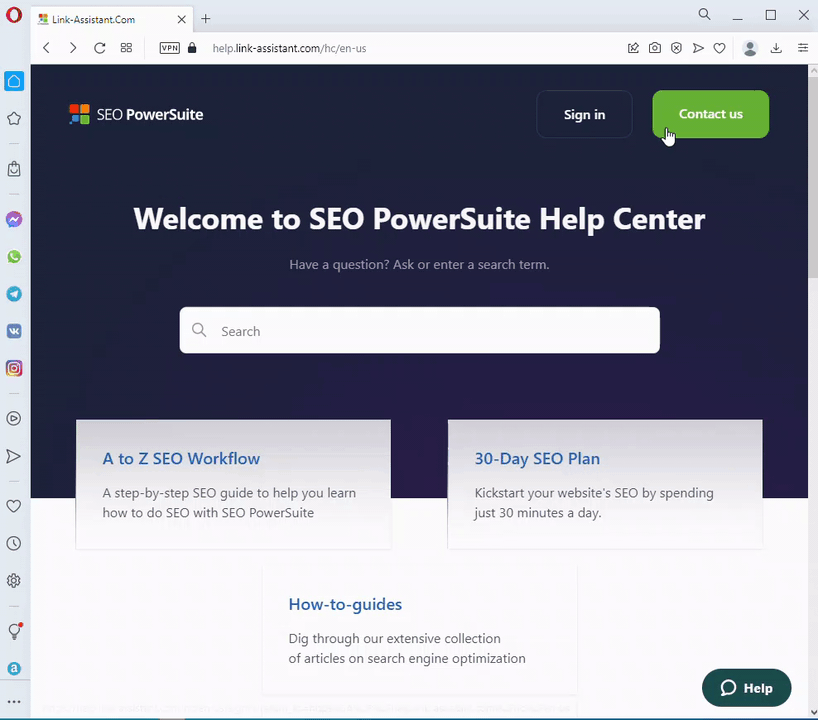The image size is (818, 720).
Task: Go forward with the forward arrow
Action: click(73, 48)
